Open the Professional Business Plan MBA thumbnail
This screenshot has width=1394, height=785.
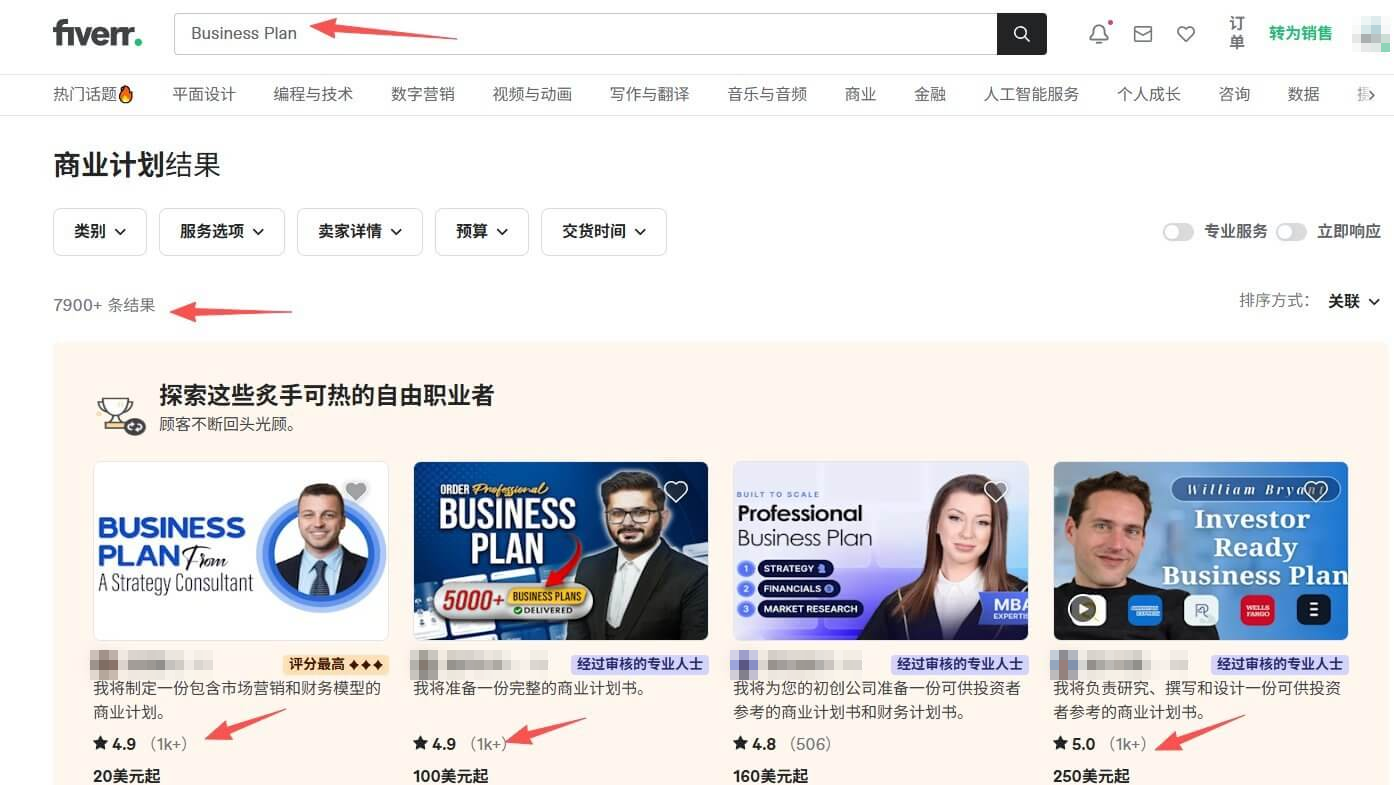pos(881,551)
